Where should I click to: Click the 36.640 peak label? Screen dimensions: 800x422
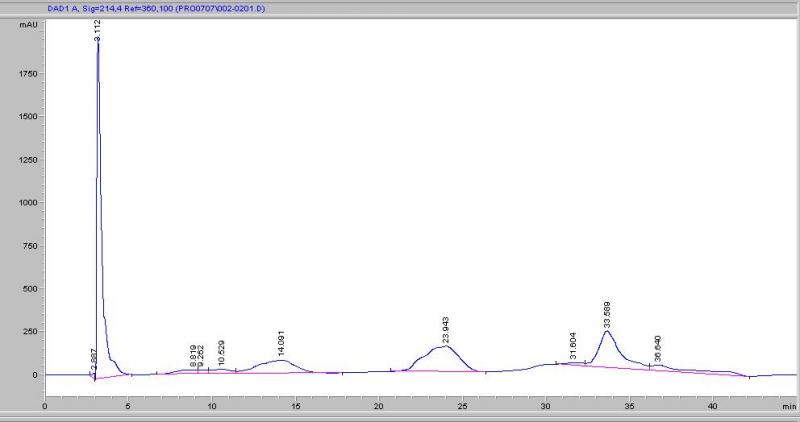[x=658, y=349]
